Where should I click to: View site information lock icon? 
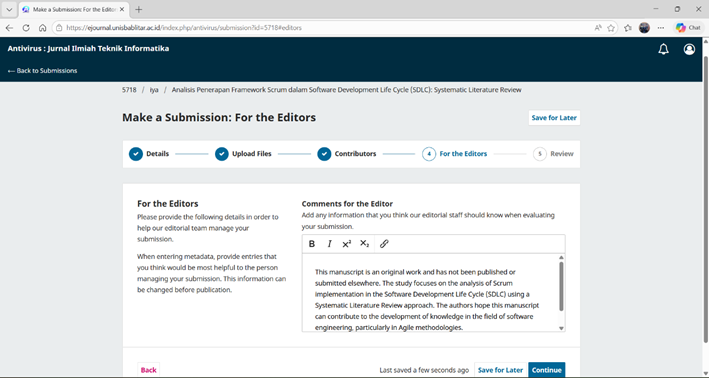[59, 28]
